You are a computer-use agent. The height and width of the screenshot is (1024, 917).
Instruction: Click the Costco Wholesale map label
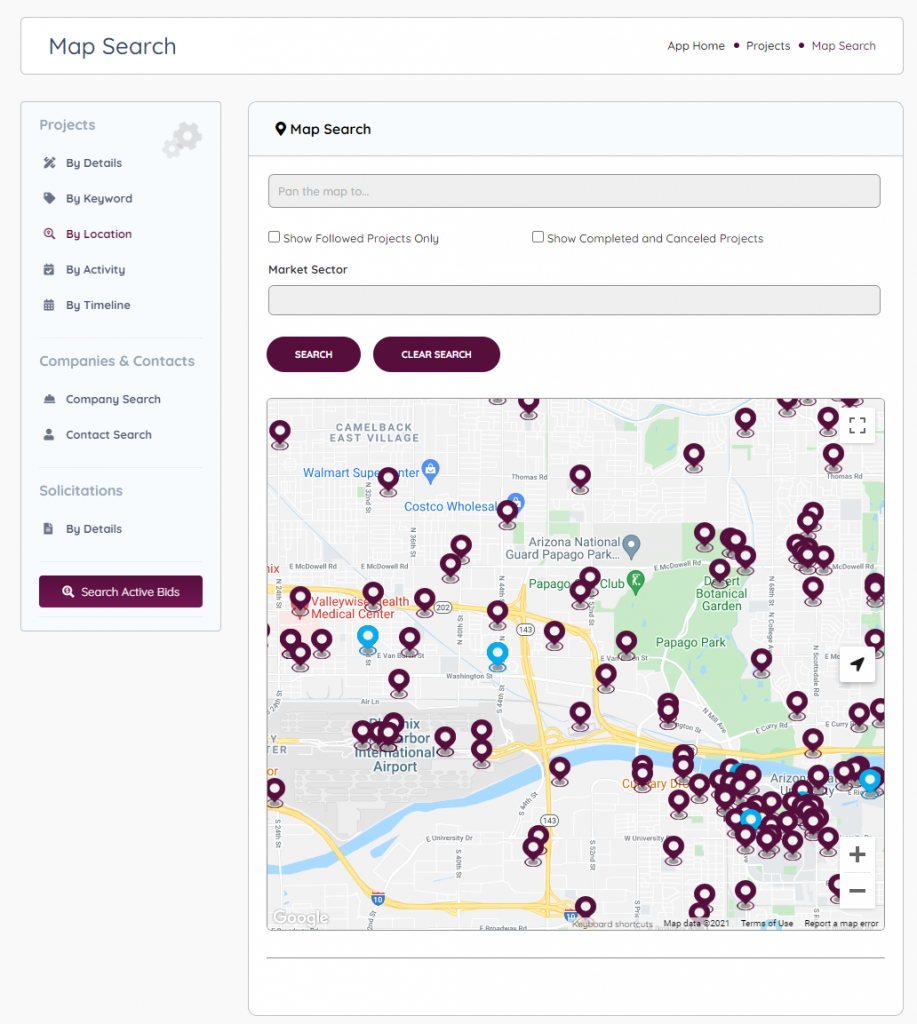[x=451, y=507]
